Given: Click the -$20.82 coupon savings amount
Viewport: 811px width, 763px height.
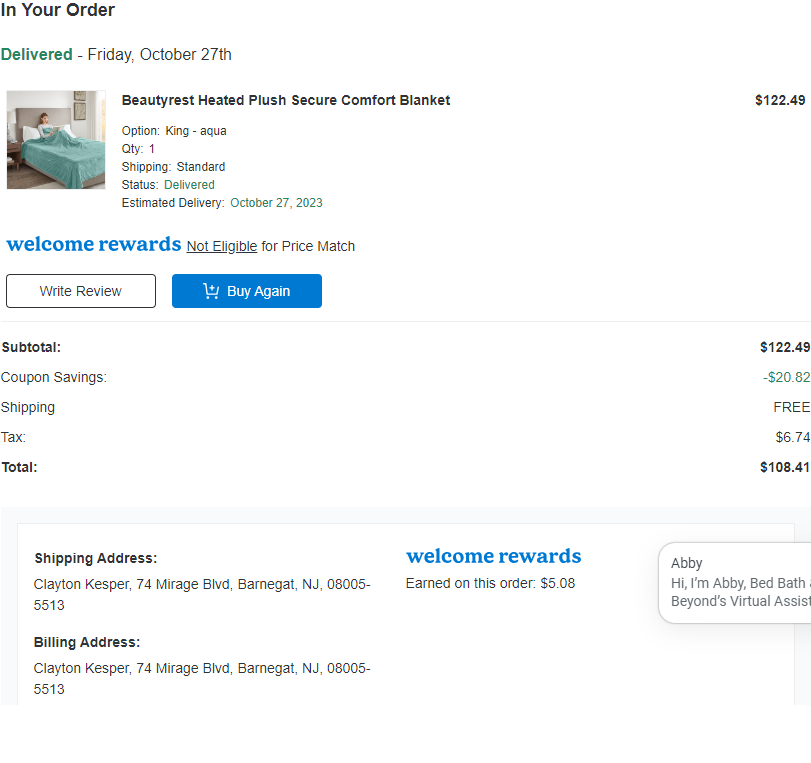Looking at the screenshot, I should point(786,378).
